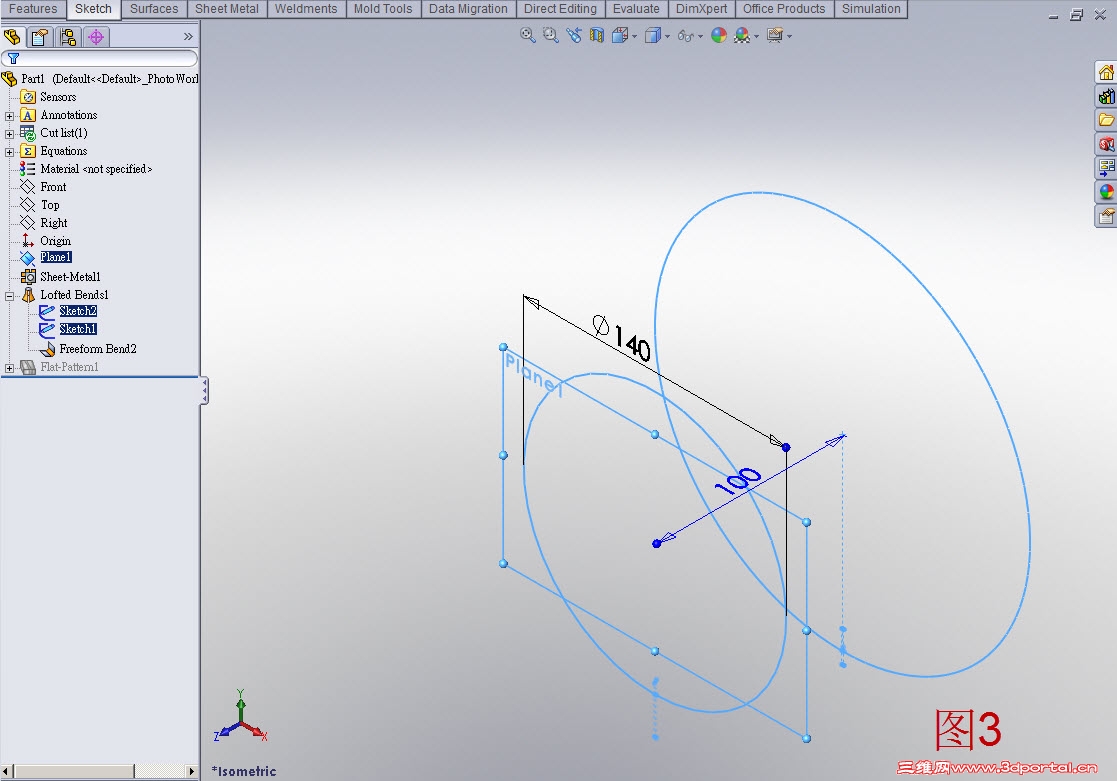Switch to the ConfigurationManager tab icon

point(68,36)
